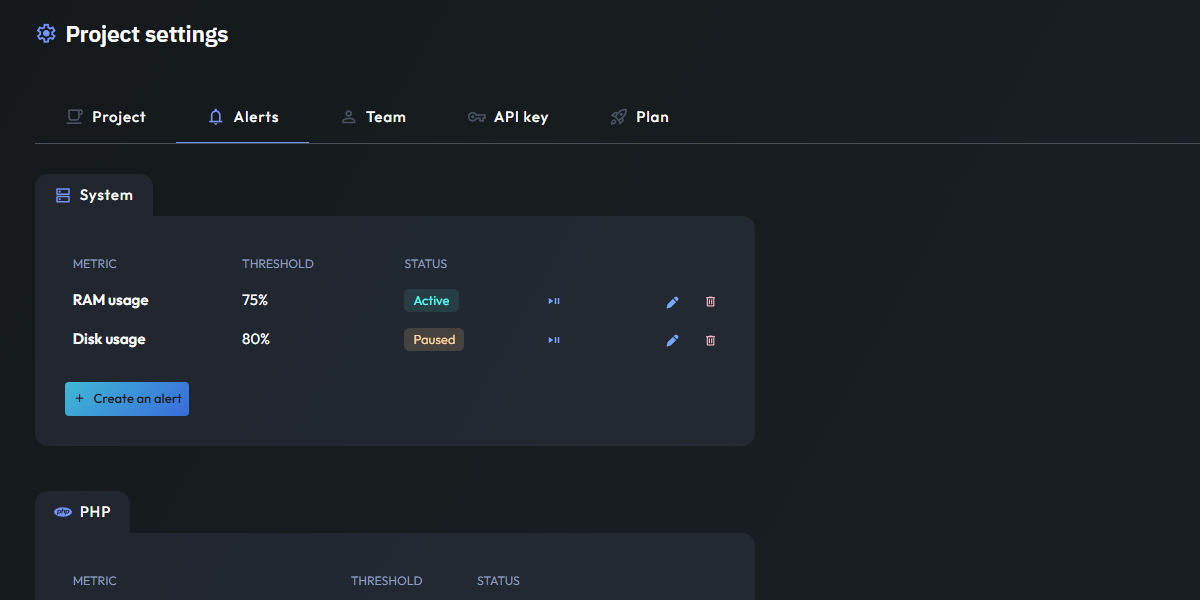Click the Project settings heading
This screenshot has height=600, width=1200.
pyautogui.click(x=147, y=34)
